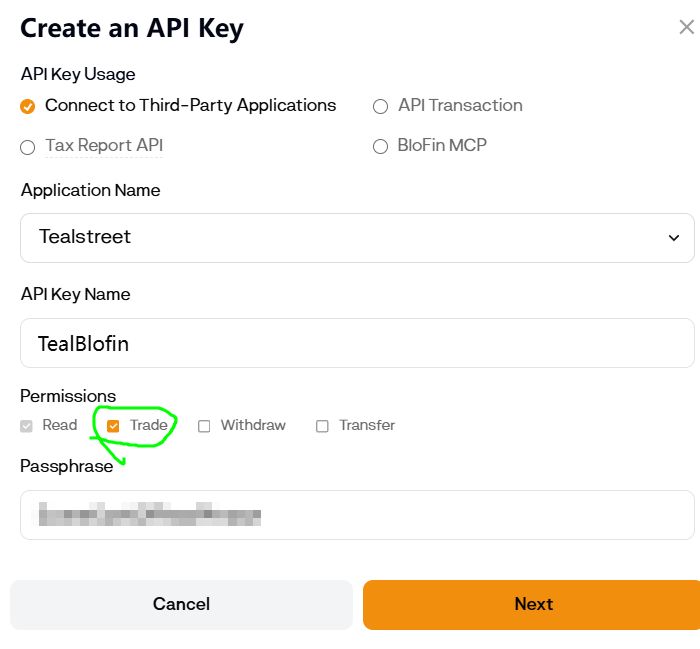Close the Create an API Key dialog
Image resolution: width=700 pixels, height=649 pixels.
686,27
